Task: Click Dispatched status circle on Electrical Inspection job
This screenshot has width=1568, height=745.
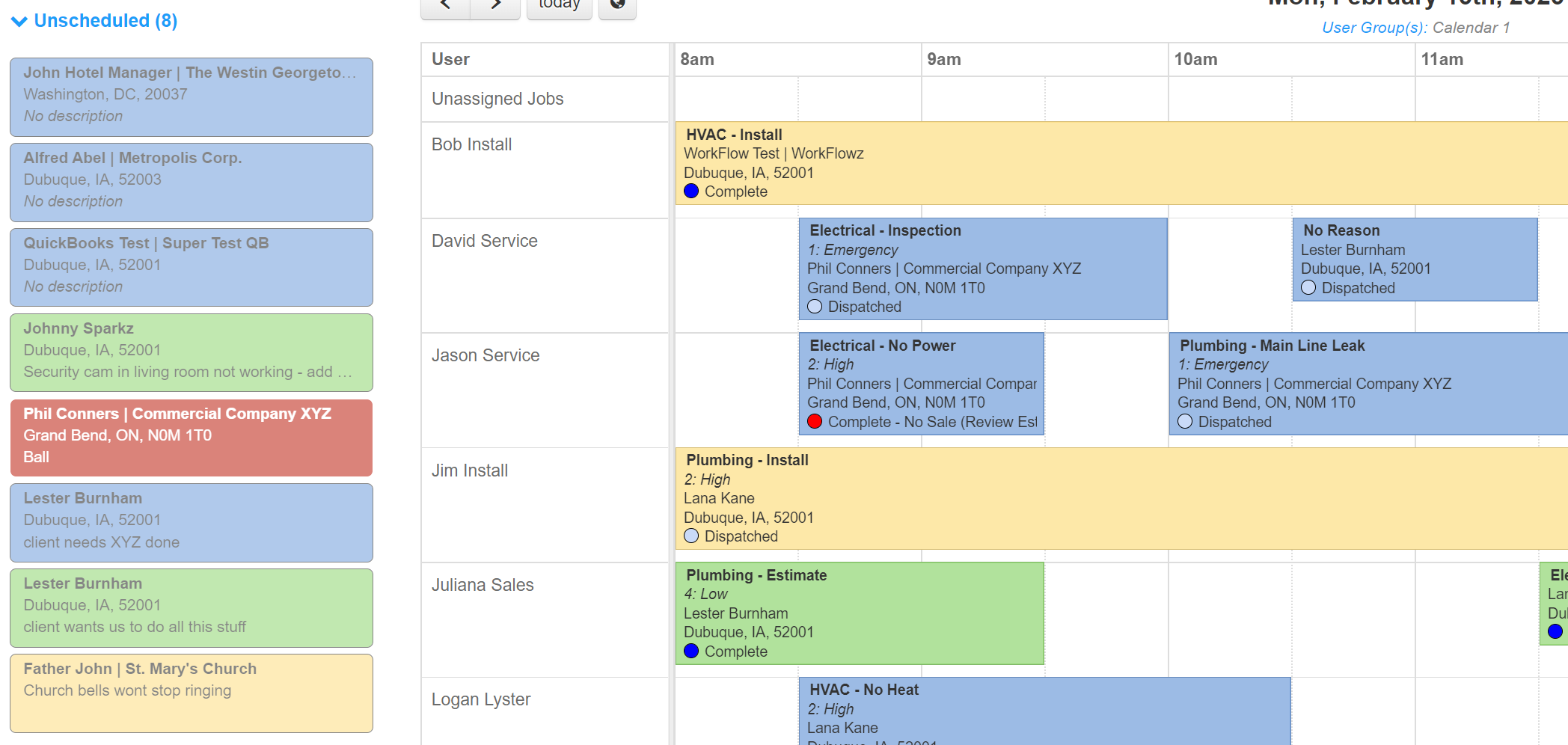Action: (815, 307)
